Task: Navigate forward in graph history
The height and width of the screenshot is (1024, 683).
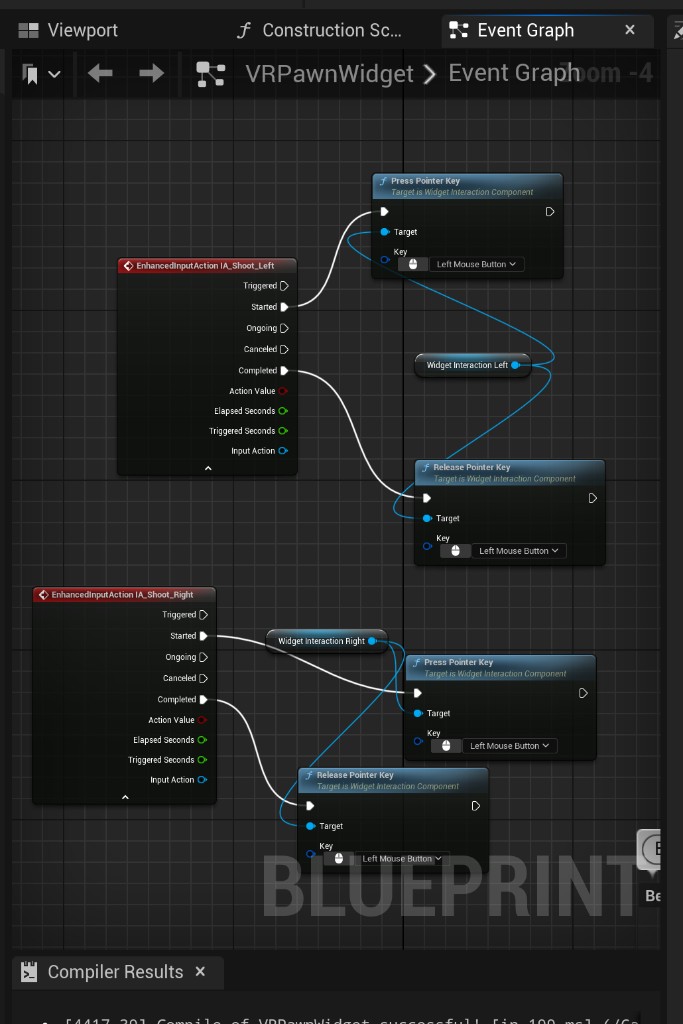Action: coord(151,73)
